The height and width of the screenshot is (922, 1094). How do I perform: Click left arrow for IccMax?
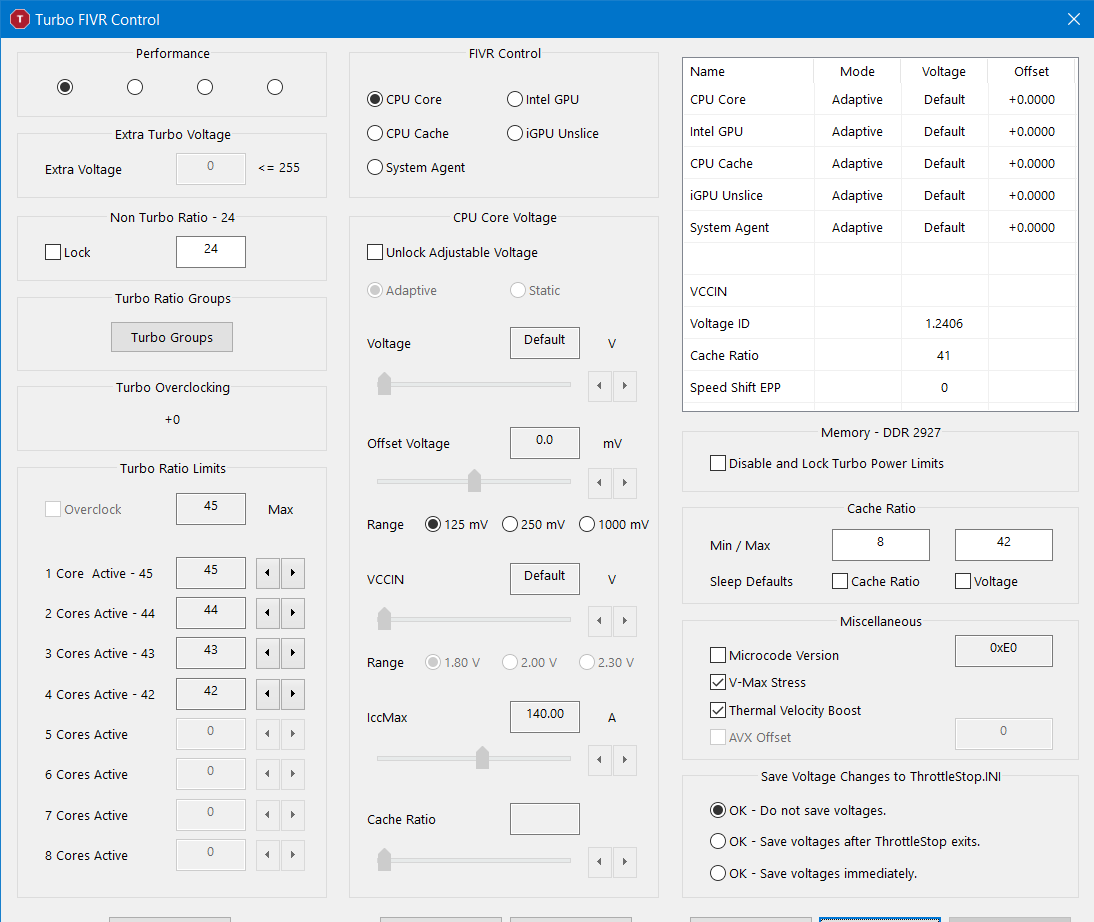click(599, 760)
